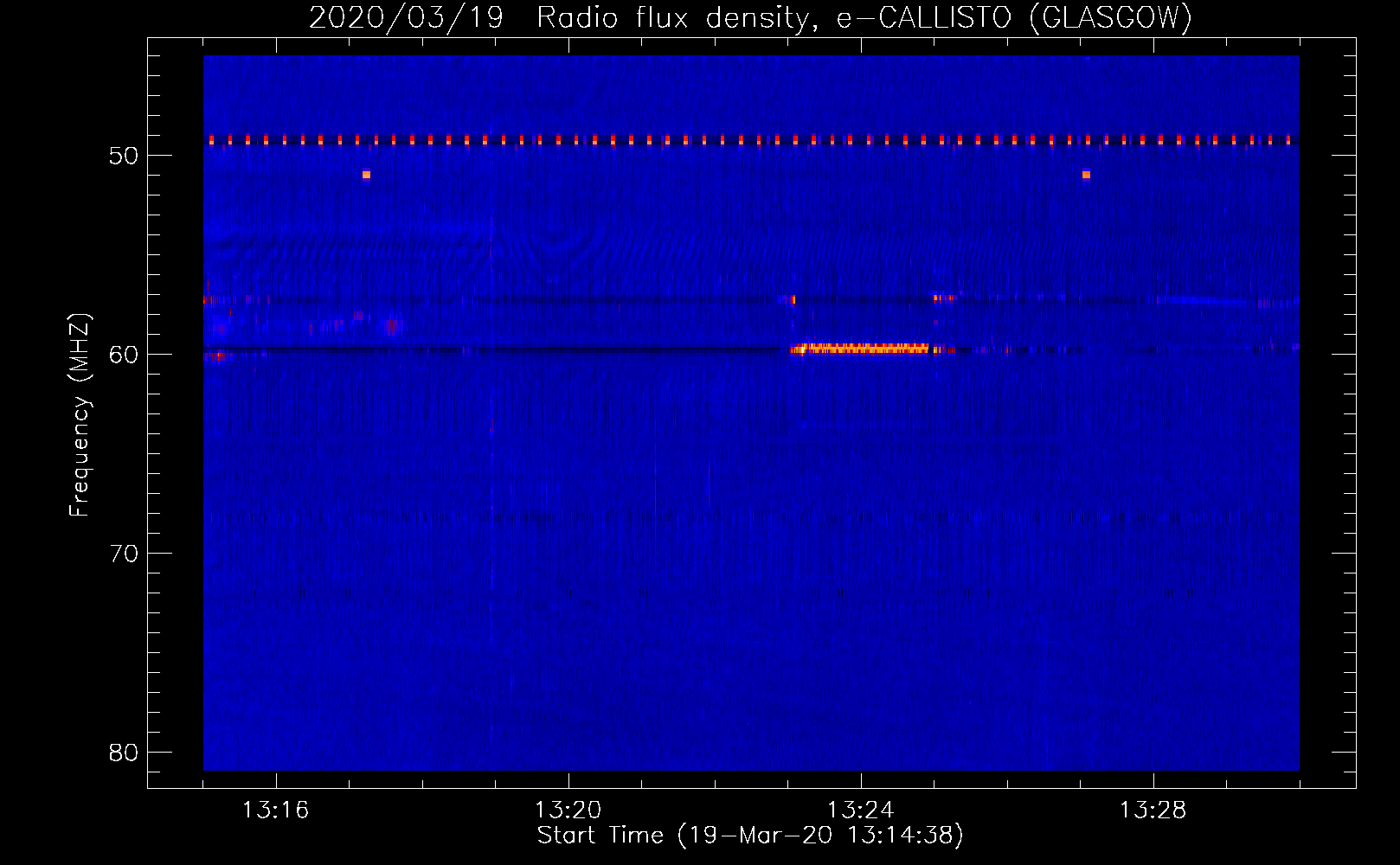
Task: Click the 13:24 time tick label
Action: [x=860, y=811]
